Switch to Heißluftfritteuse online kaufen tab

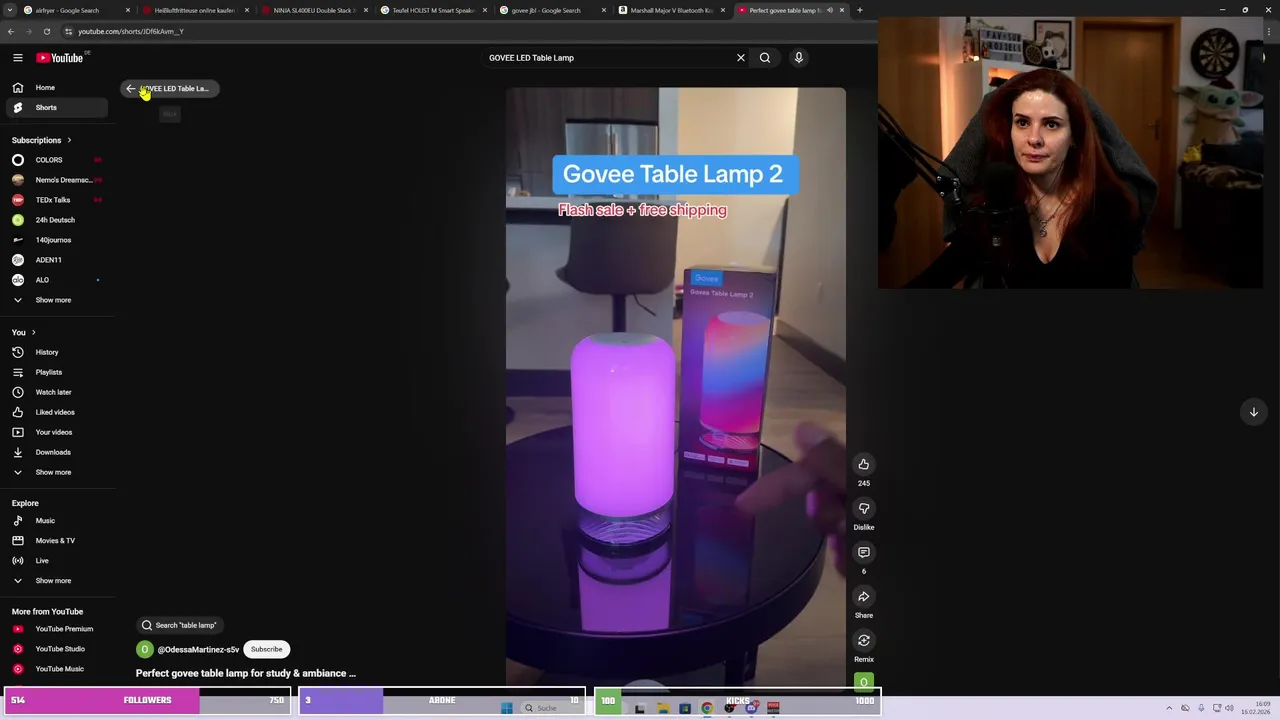(x=194, y=10)
